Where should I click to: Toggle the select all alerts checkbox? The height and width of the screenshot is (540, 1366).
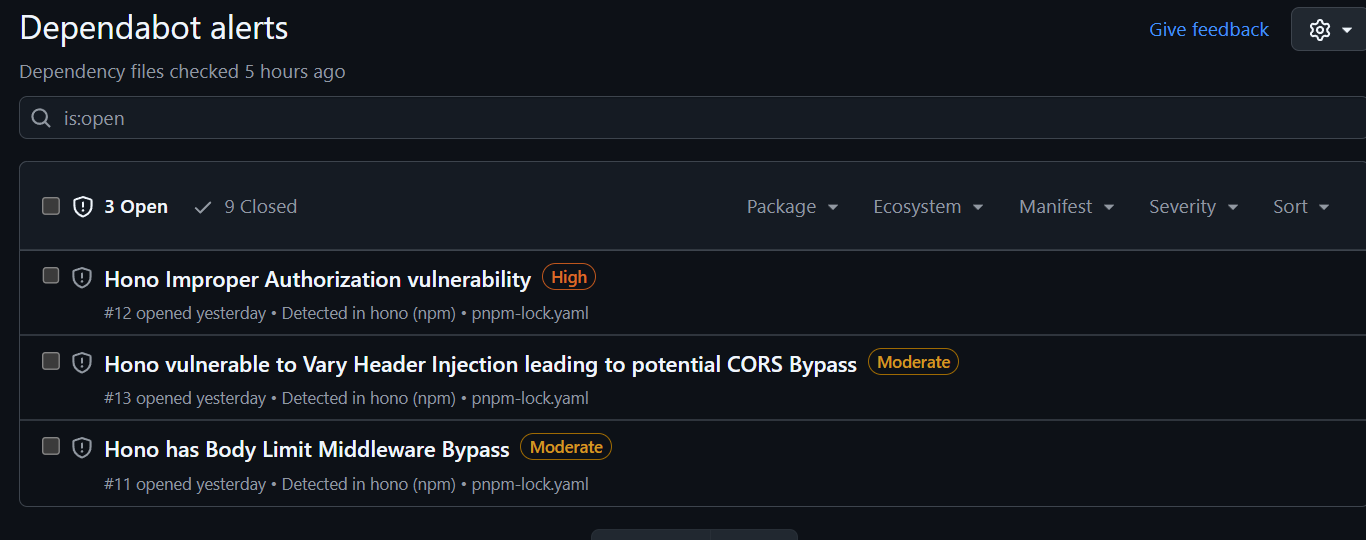tap(51, 206)
